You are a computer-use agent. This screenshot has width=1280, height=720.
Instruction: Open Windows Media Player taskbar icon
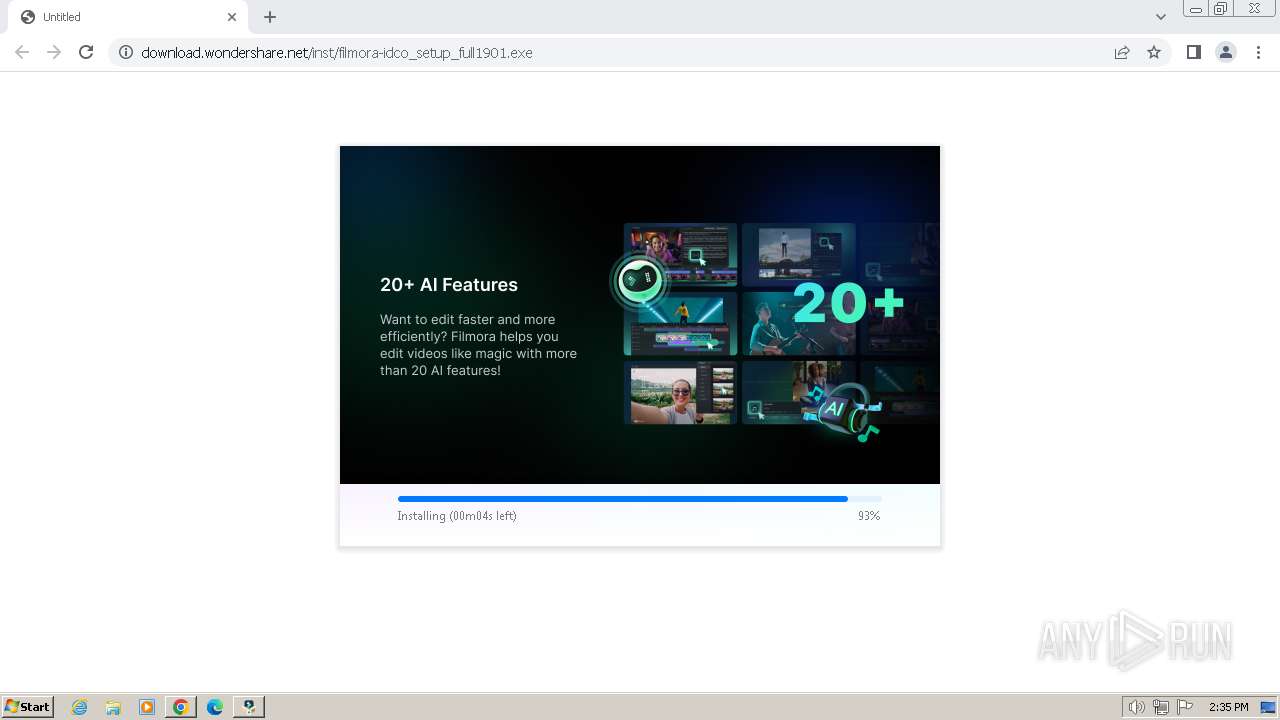pyautogui.click(x=147, y=707)
